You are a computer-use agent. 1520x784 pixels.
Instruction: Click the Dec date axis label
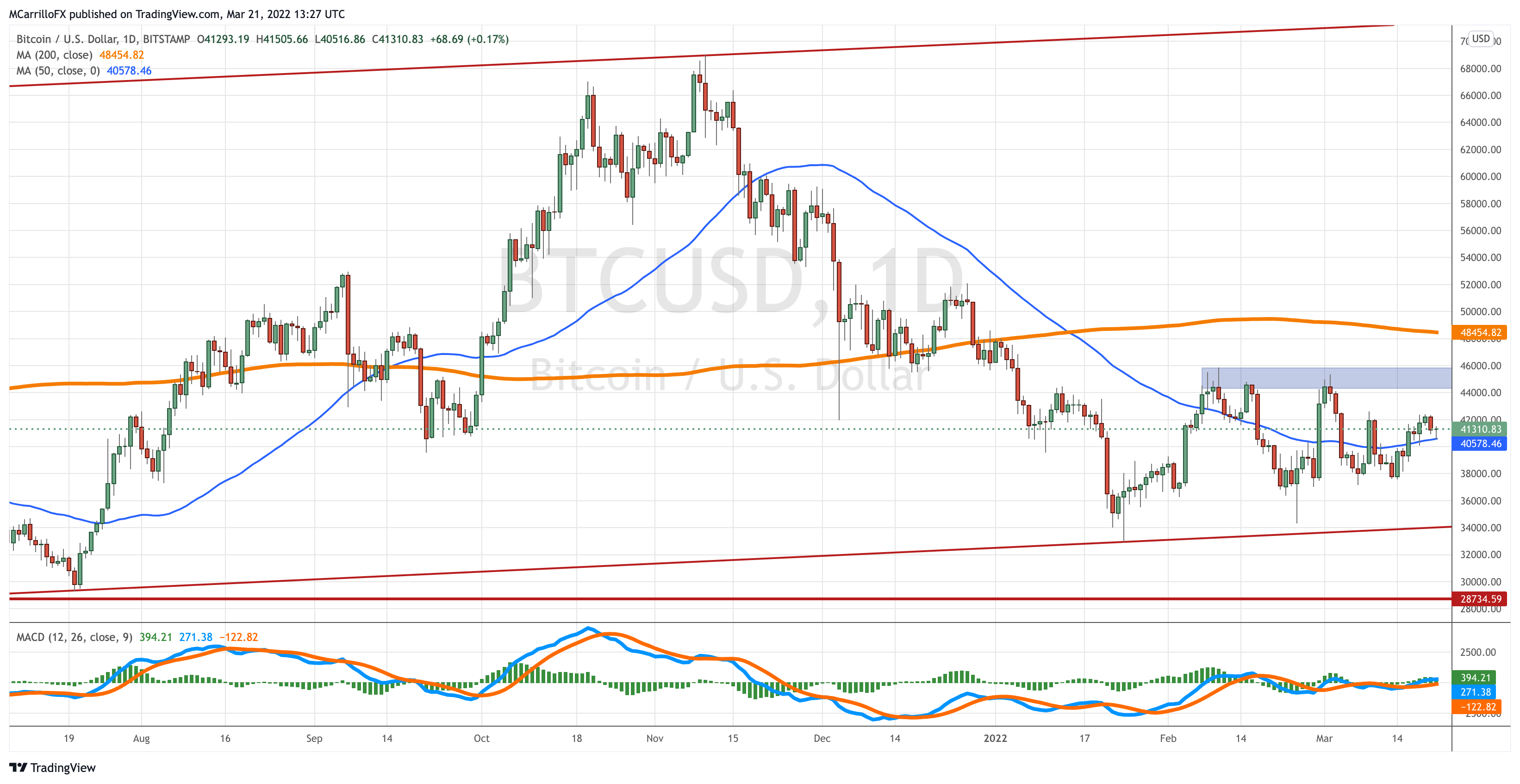822,738
